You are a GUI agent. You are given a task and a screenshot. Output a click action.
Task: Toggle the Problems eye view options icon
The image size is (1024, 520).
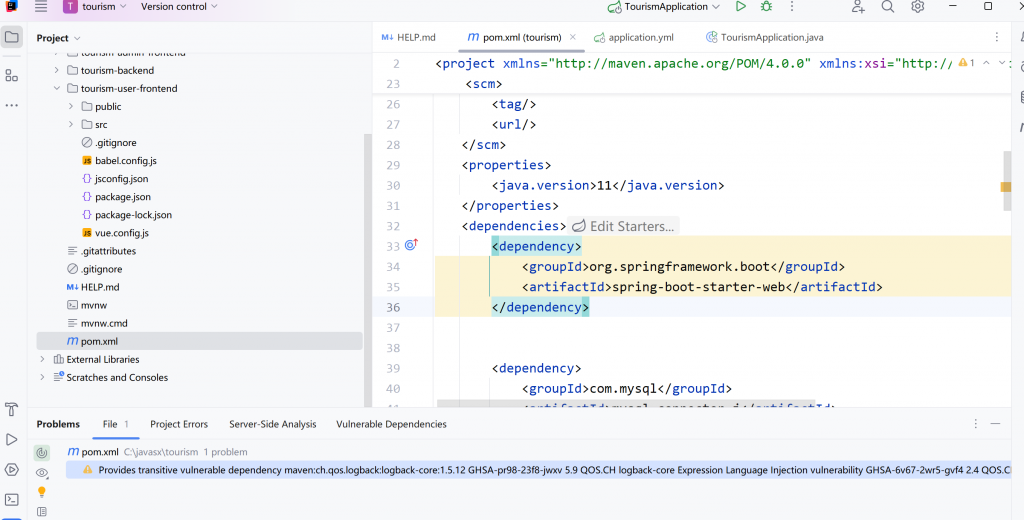(42, 472)
